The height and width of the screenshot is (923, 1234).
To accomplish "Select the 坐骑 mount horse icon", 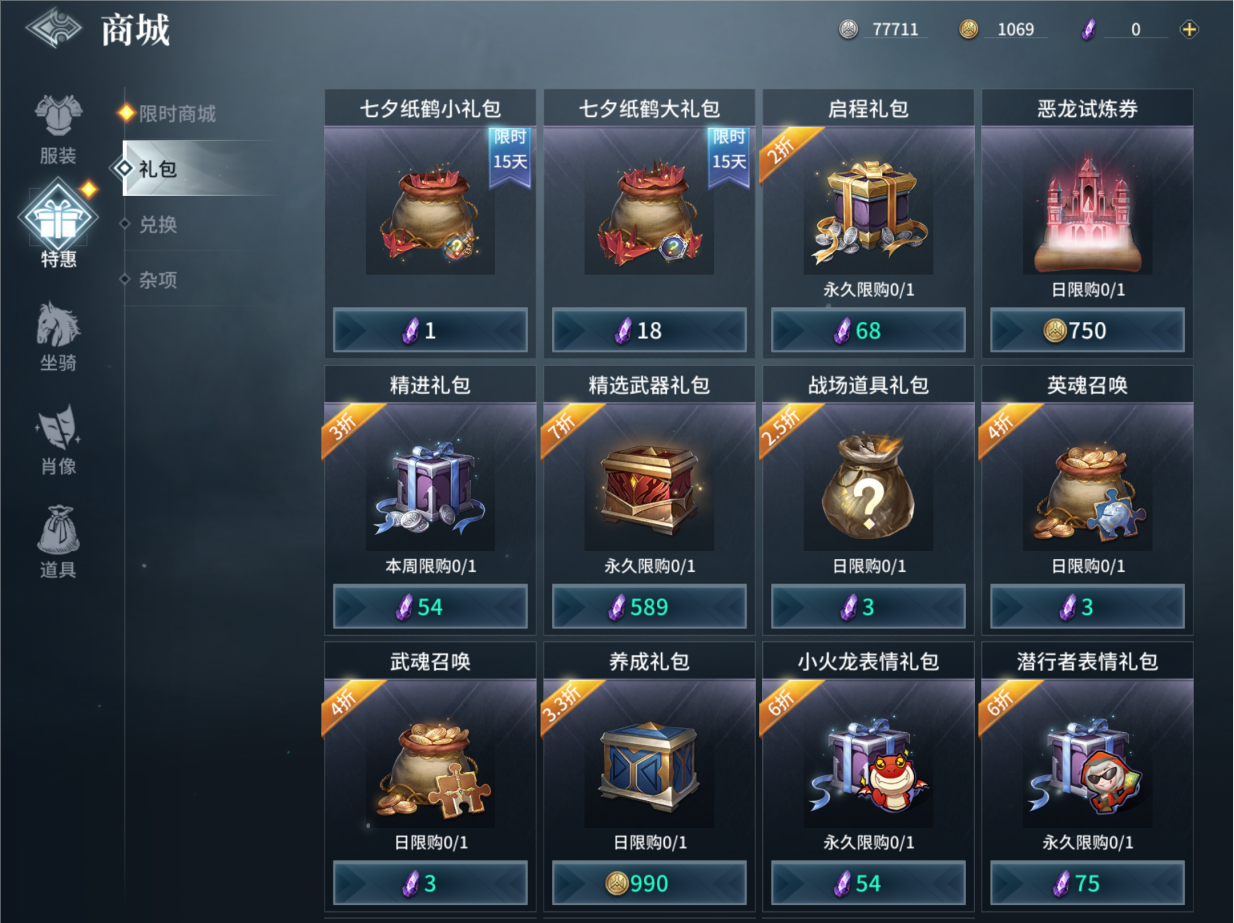I will (57, 324).
